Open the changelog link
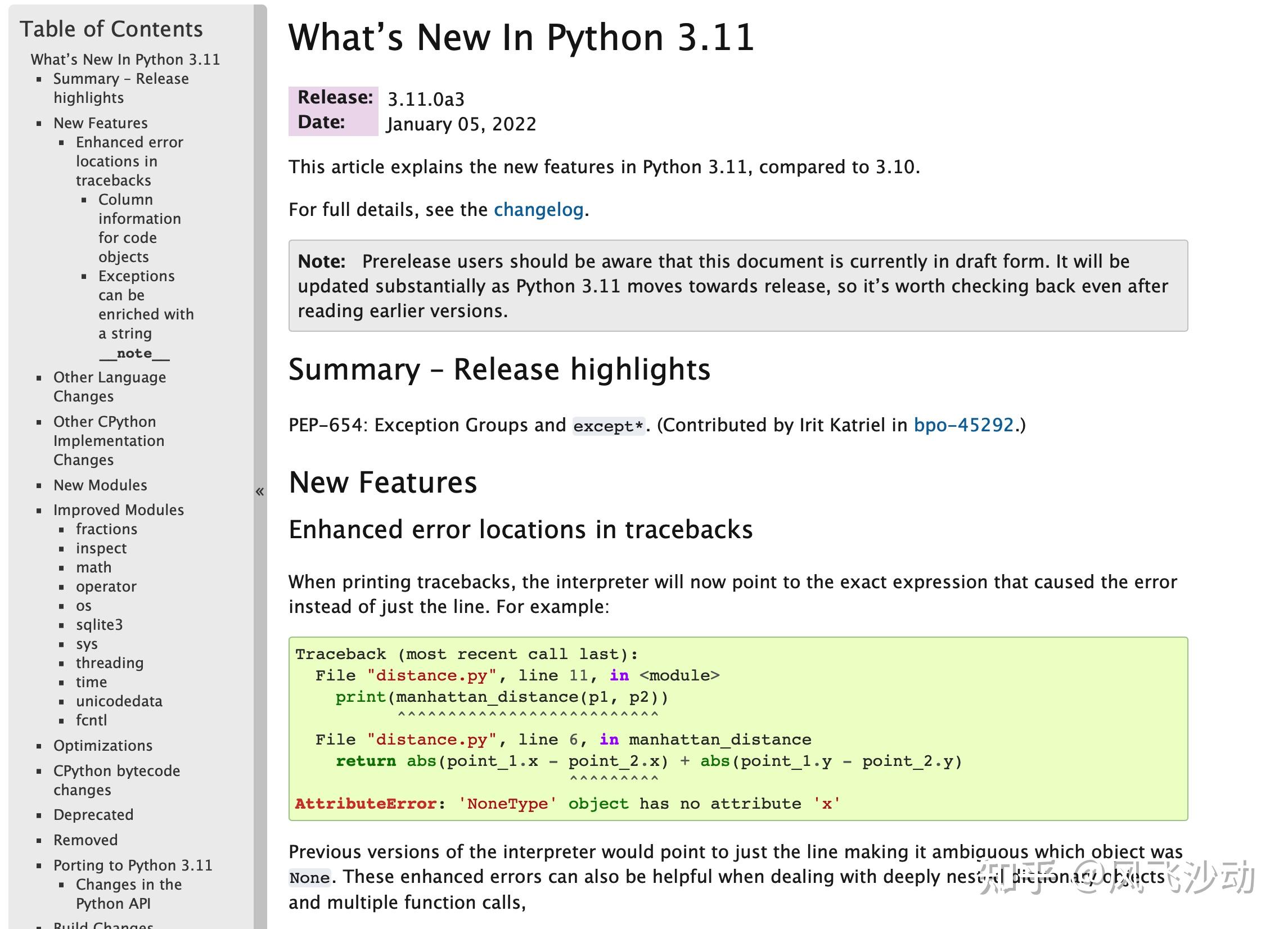This screenshot has width=1288, height=929. click(538, 210)
